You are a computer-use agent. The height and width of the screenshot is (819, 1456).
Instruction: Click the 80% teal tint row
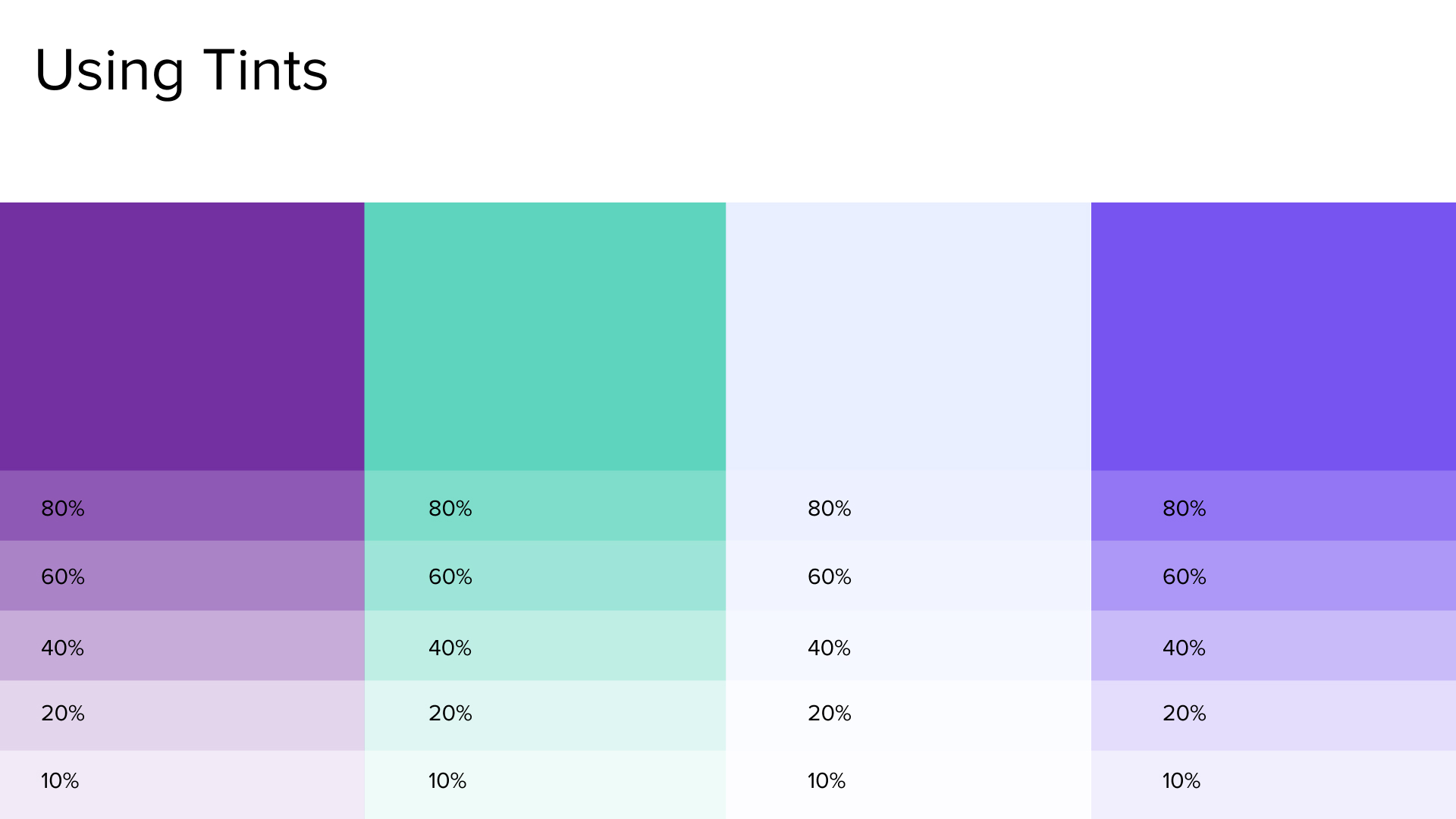click(x=544, y=506)
